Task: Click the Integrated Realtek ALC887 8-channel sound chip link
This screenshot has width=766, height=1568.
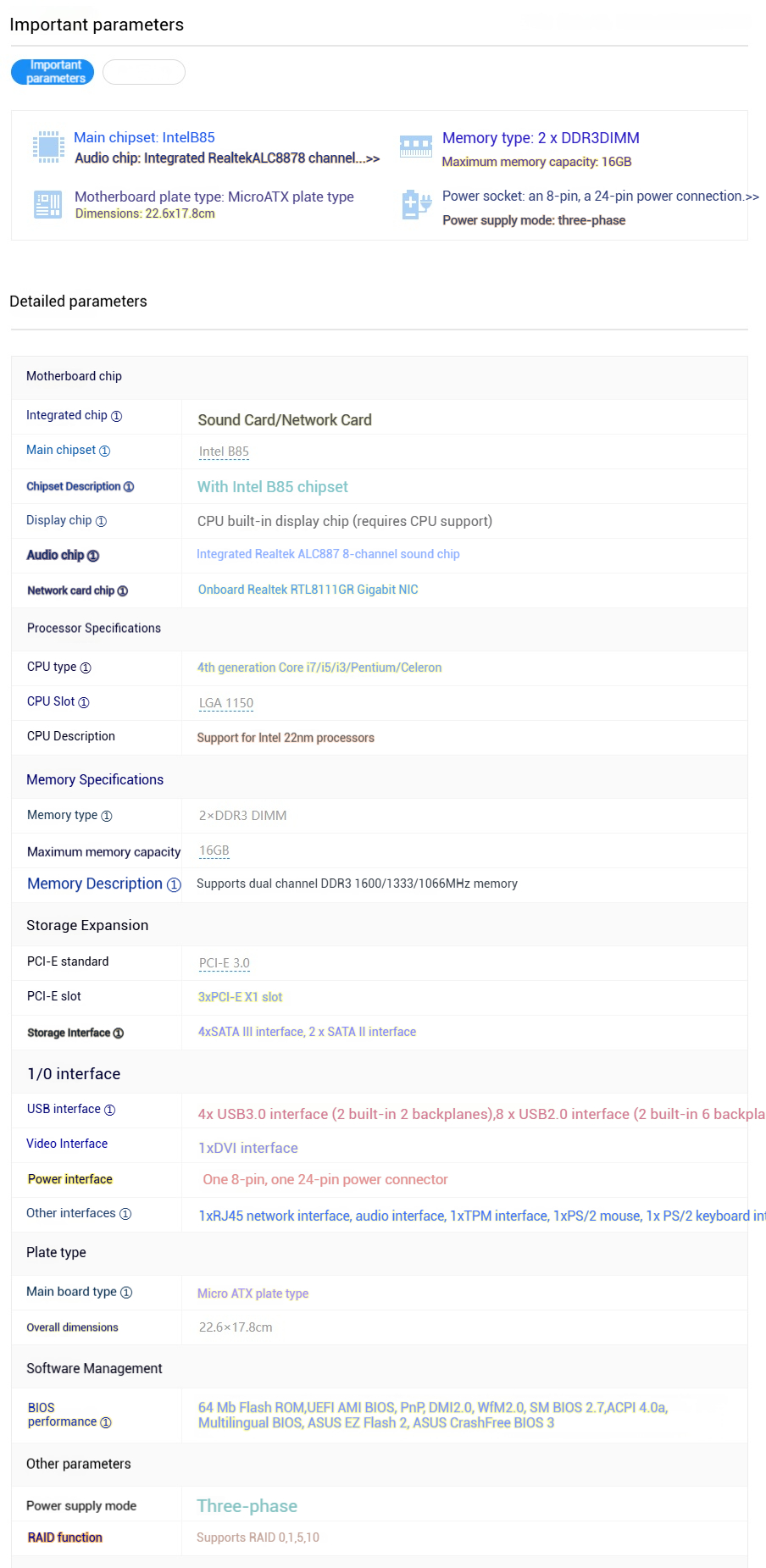Action: 328,554
